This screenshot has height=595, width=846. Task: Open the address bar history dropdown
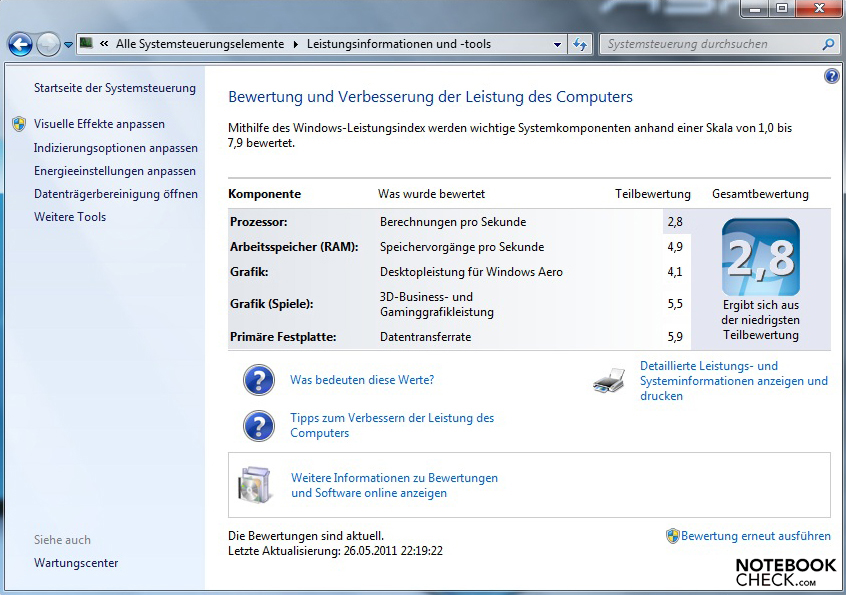coord(557,45)
